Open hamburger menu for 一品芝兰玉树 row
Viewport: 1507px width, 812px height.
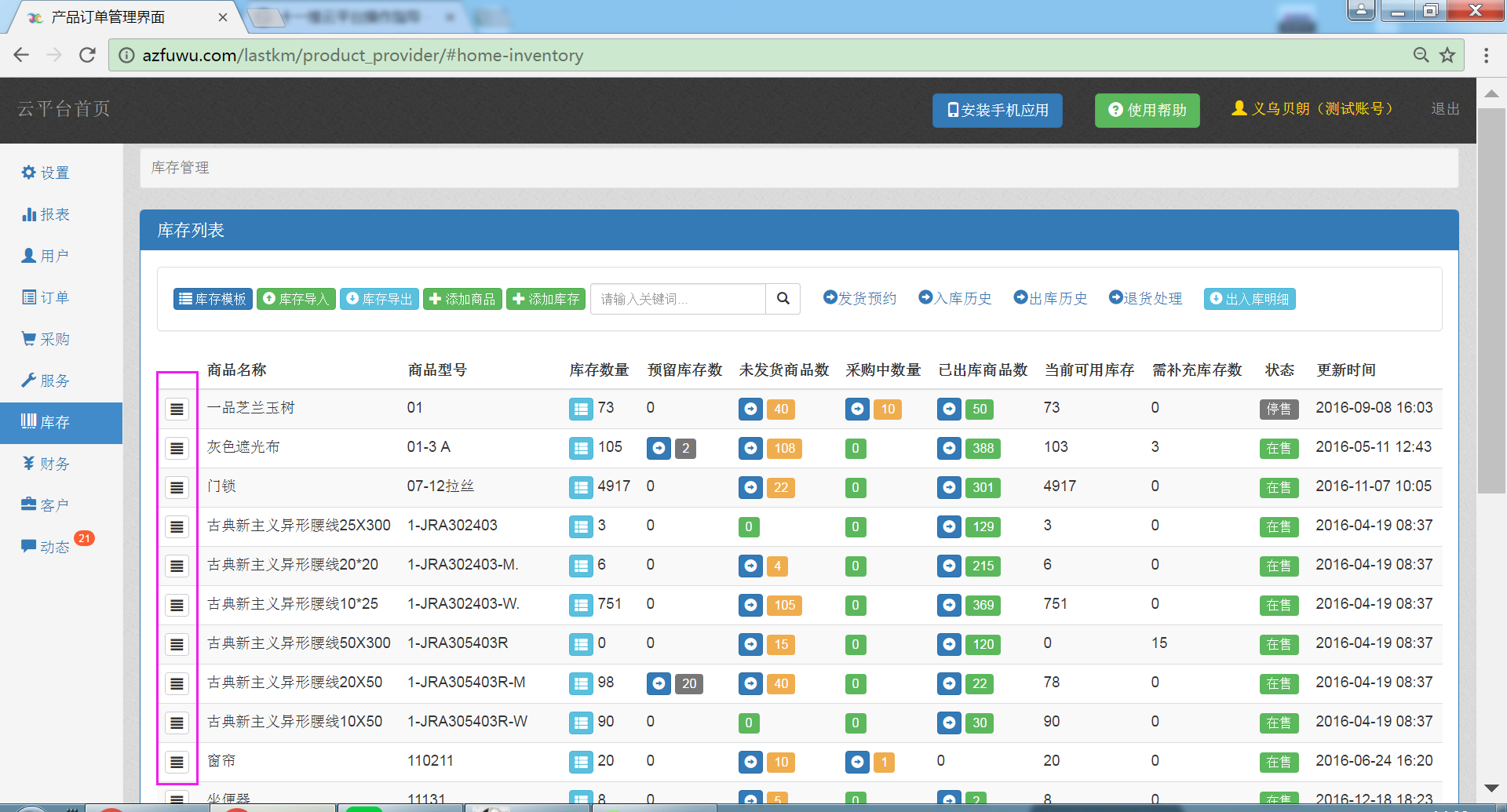(177, 410)
